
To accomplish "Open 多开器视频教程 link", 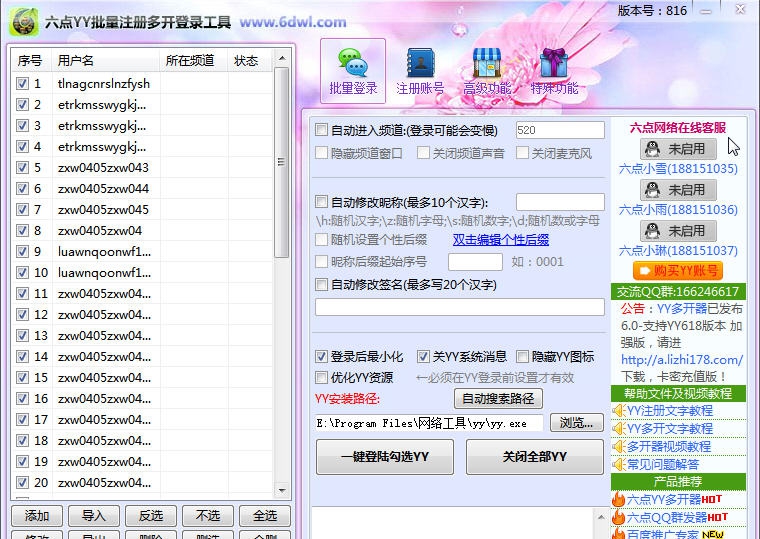I will coord(669,446).
